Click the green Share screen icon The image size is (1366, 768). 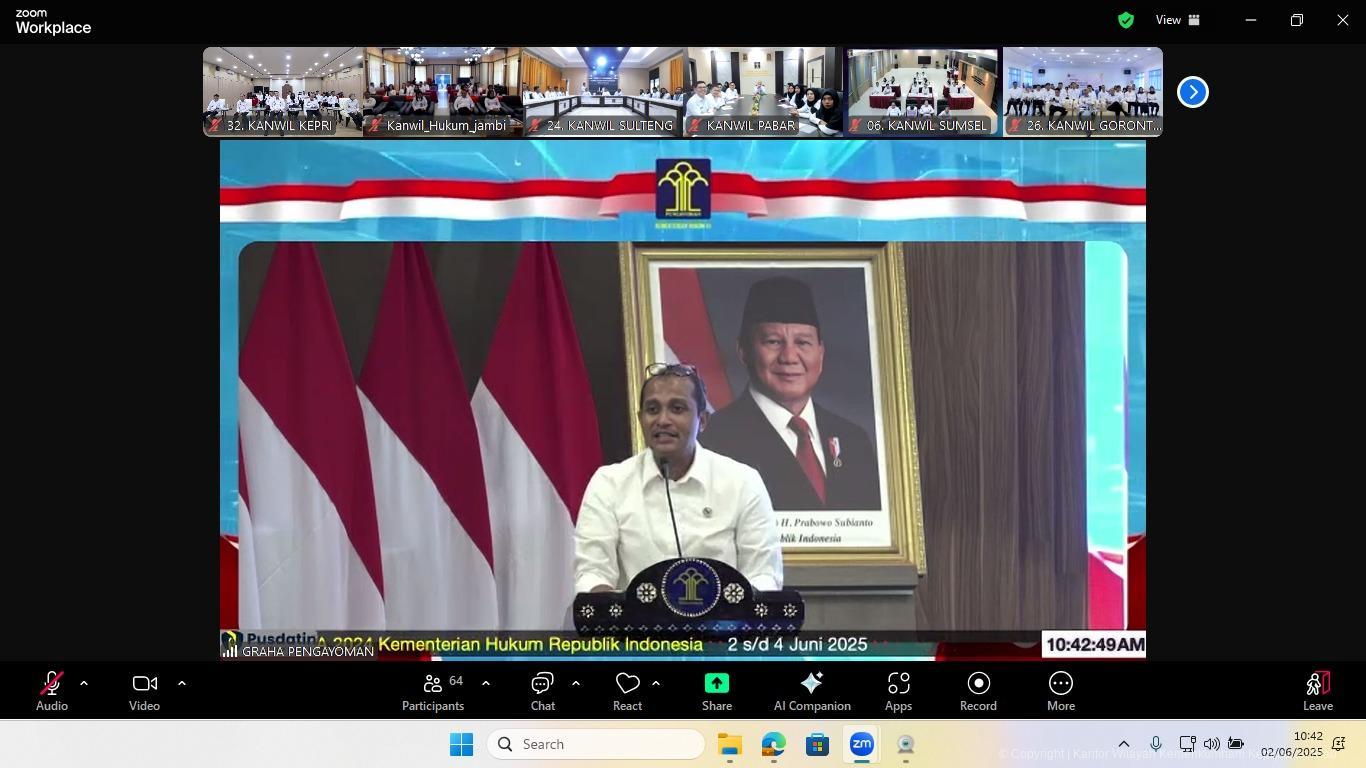pos(716,683)
